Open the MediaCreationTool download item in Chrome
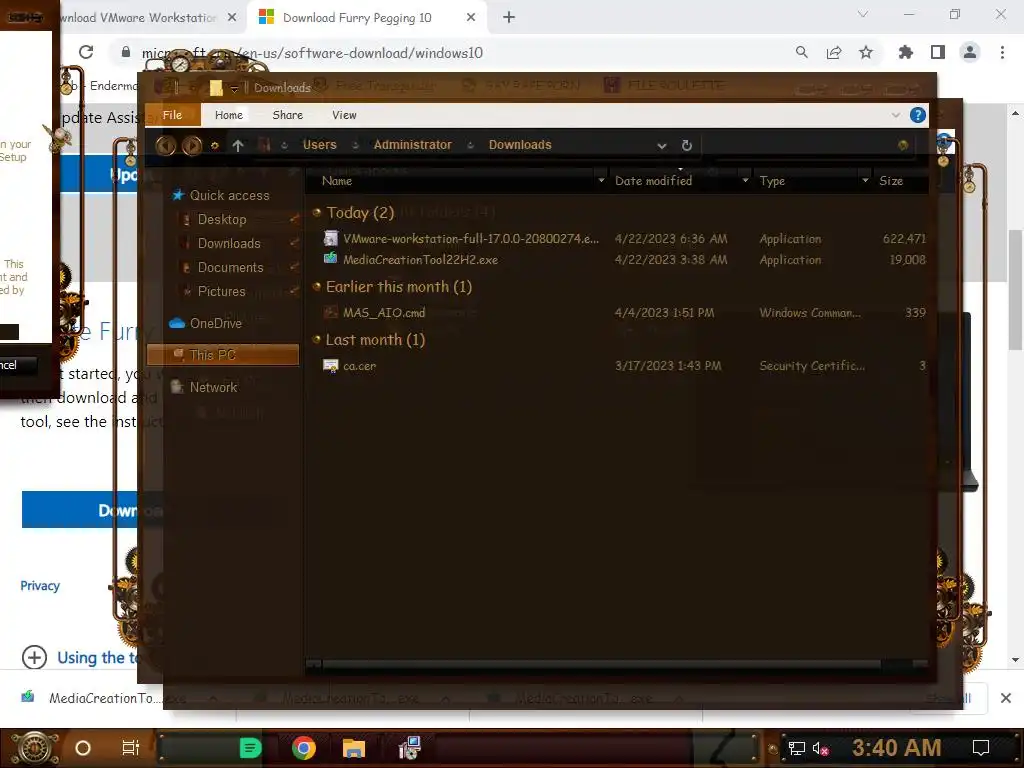The height and width of the screenshot is (768, 1024). point(104,698)
